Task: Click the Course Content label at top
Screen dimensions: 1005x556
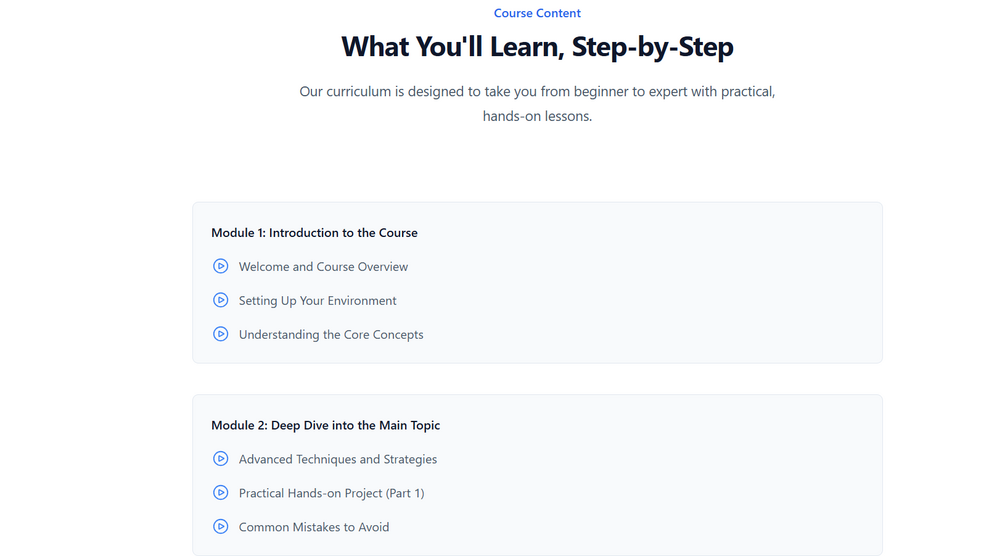Action: pos(537,13)
